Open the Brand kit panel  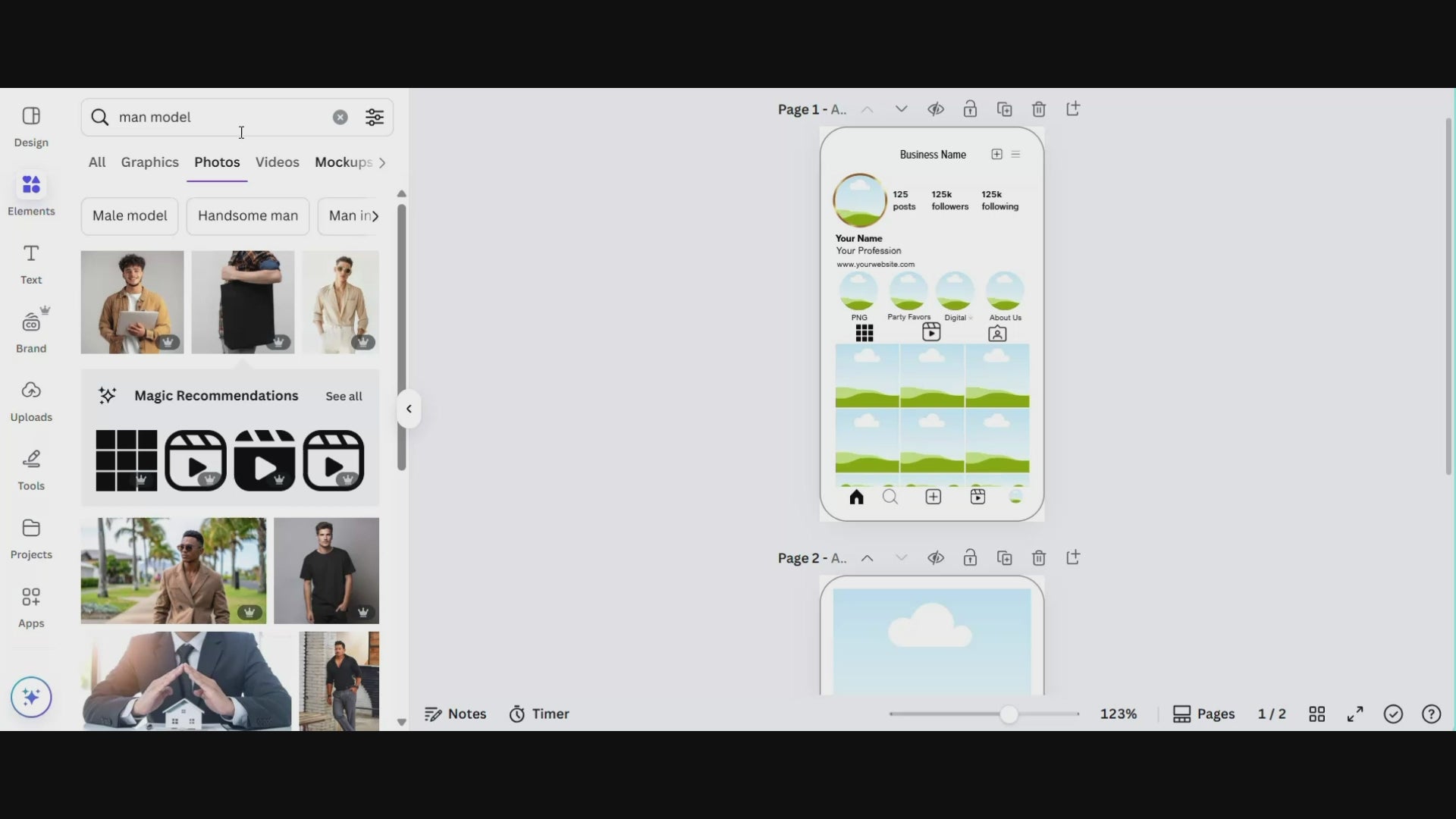(31, 332)
